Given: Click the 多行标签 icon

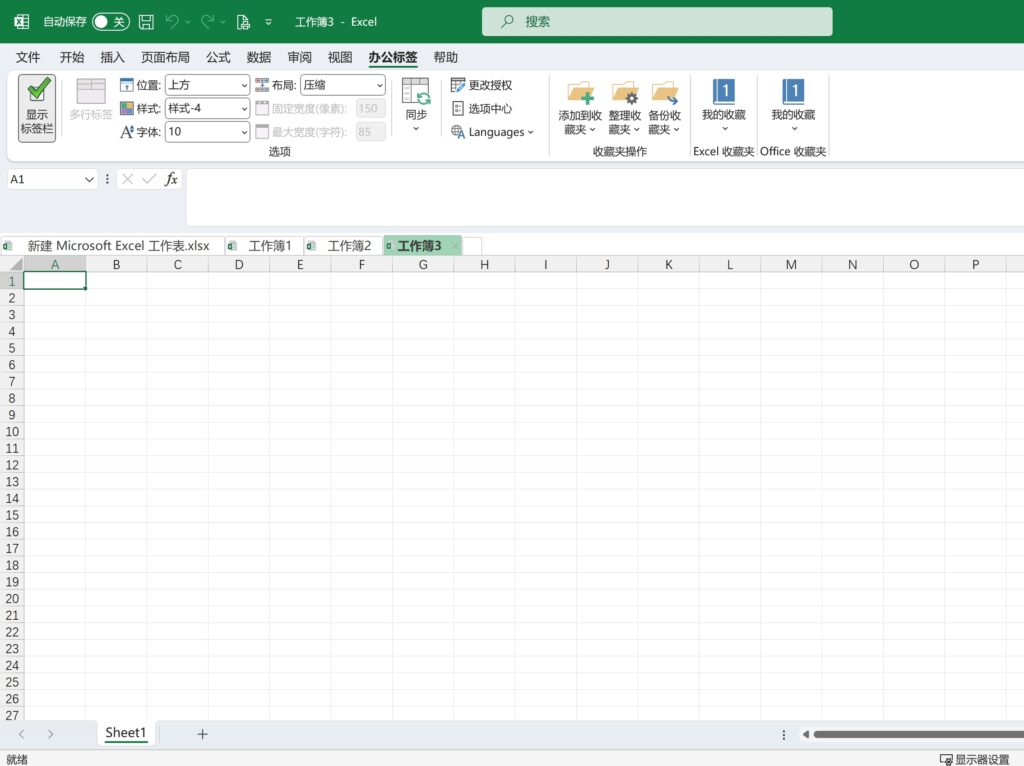Looking at the screenshot, I should pyautogui.click(x=91, y=91).
